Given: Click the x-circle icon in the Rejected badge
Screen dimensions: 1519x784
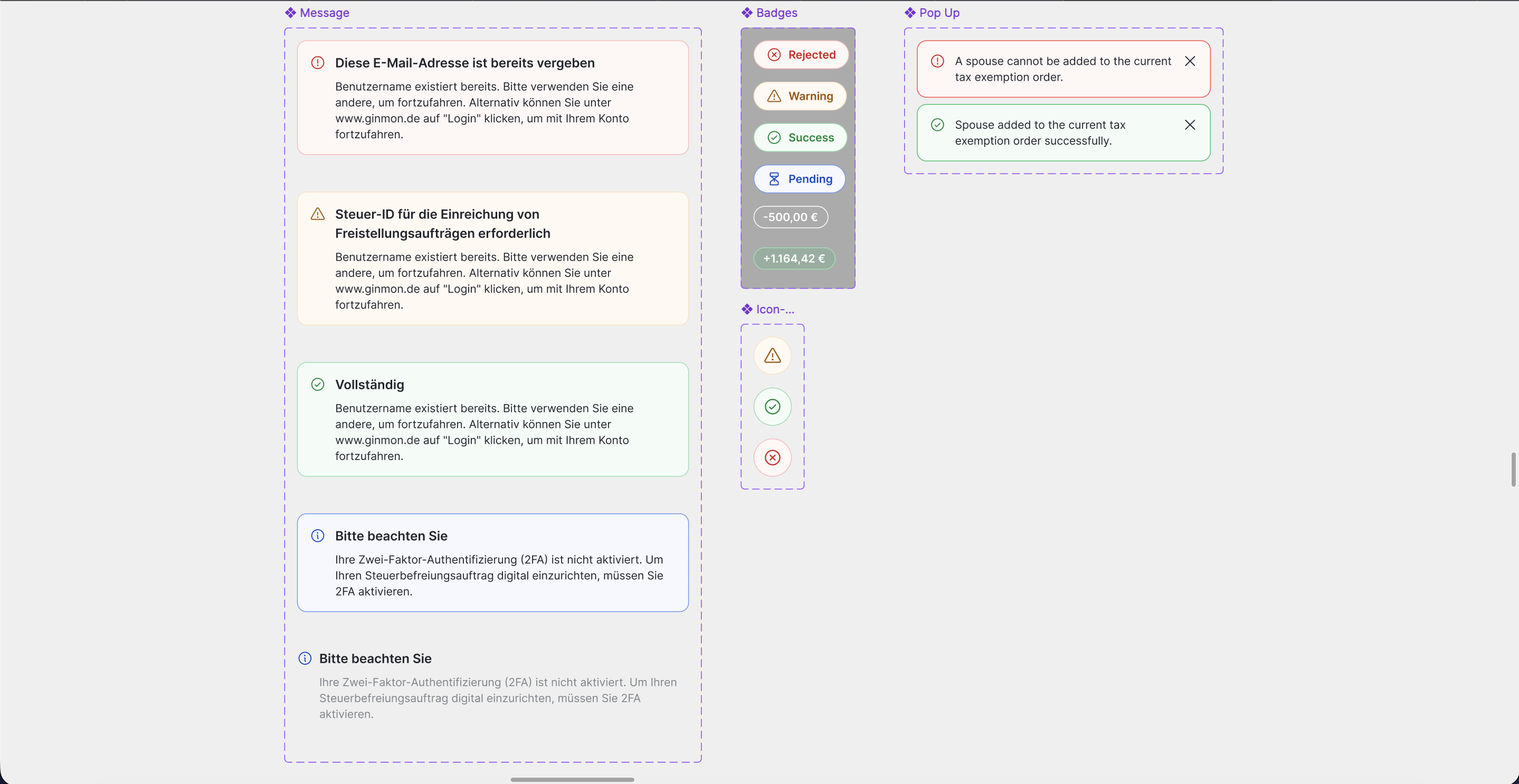Looking at the screenshot, I should tap(774, 55).
